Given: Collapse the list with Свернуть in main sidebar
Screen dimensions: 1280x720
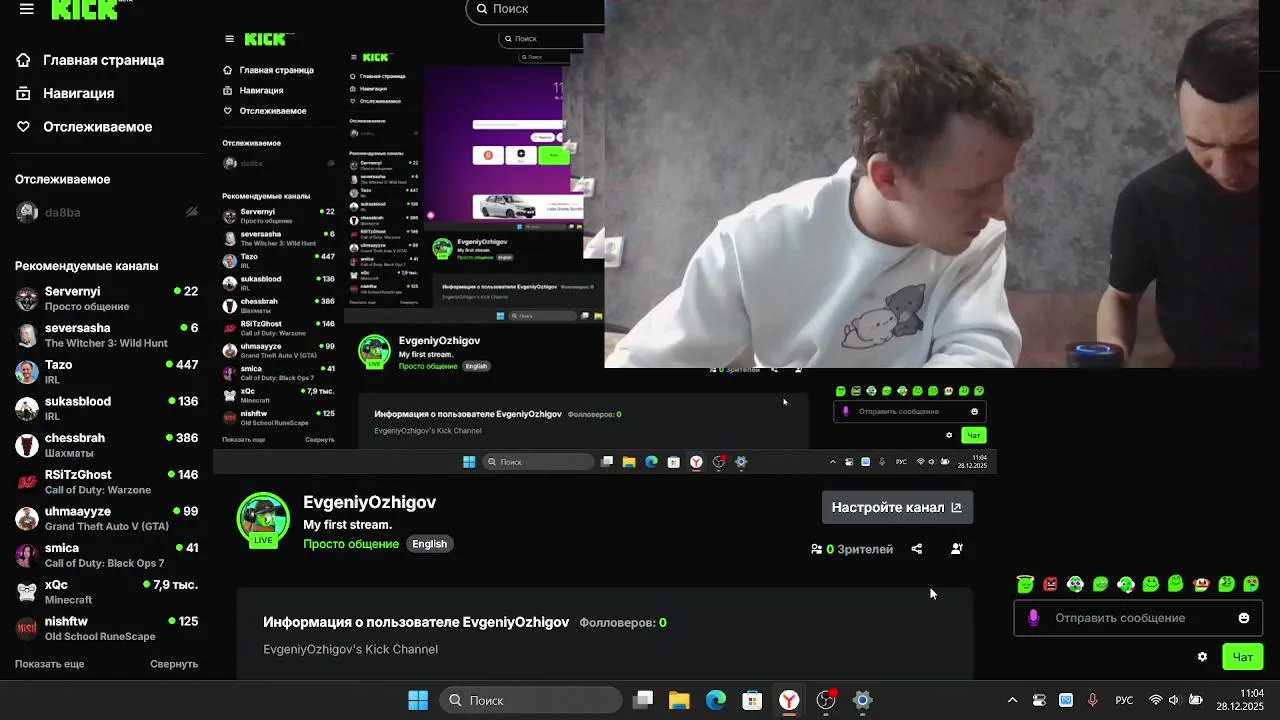Looking at the screenshot, I should pos(174,664).
